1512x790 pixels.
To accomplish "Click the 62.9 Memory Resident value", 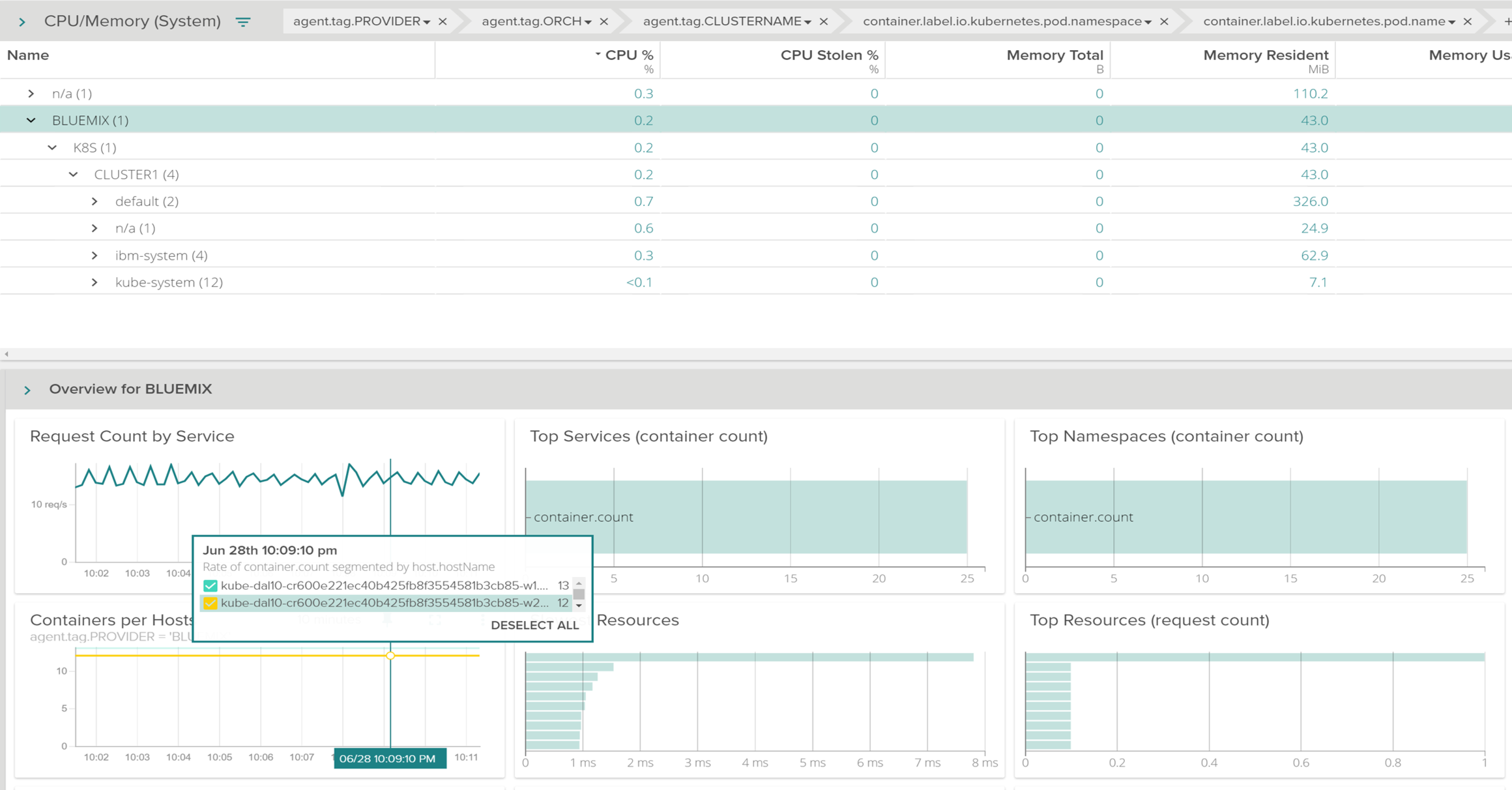I will pyautogui.click(x=1314, y=256).
